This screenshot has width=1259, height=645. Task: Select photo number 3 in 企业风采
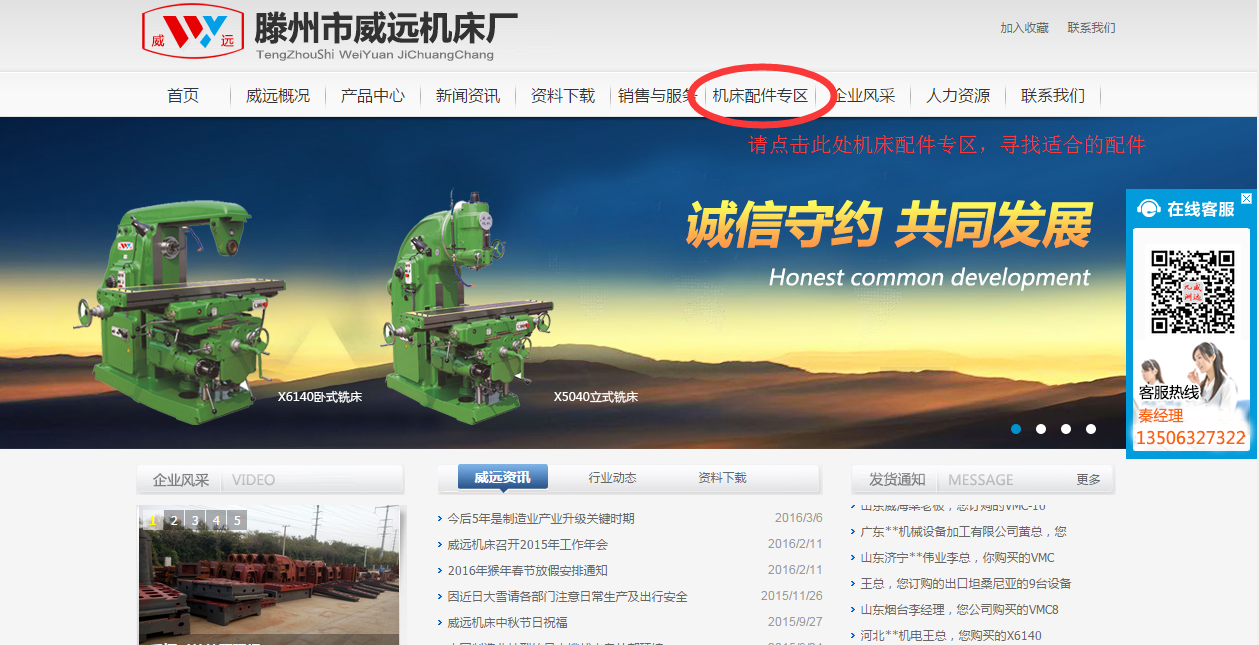[195, 520]
